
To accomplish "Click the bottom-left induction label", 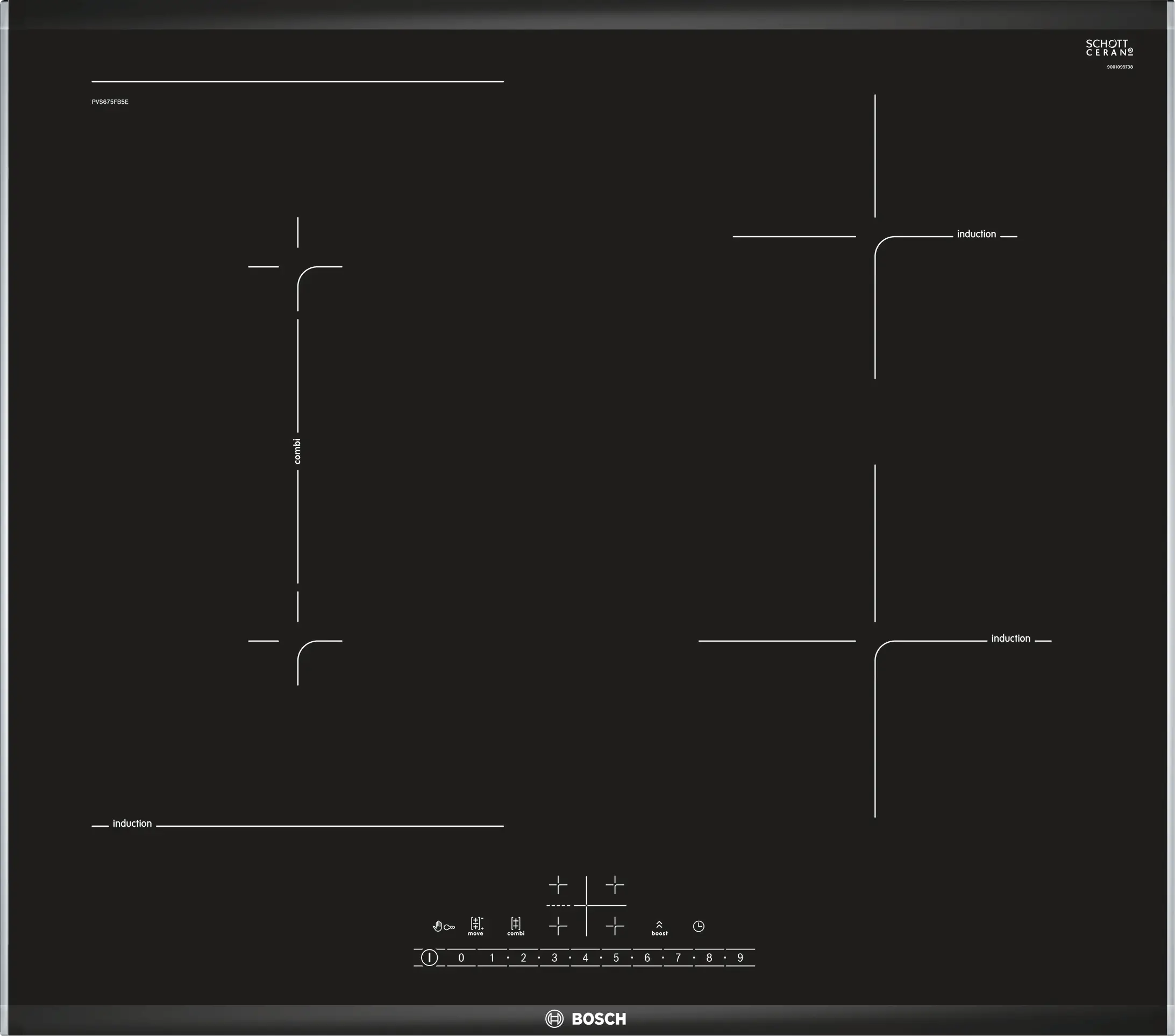I will 132,824.
